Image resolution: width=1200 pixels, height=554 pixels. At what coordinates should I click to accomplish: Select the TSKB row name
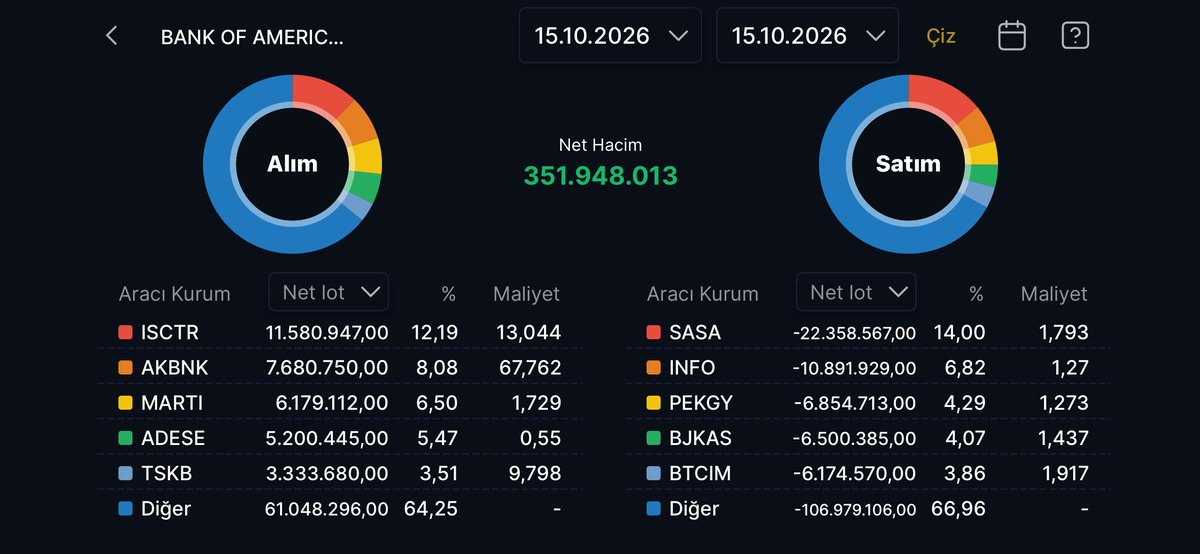(x=166, y=474)
